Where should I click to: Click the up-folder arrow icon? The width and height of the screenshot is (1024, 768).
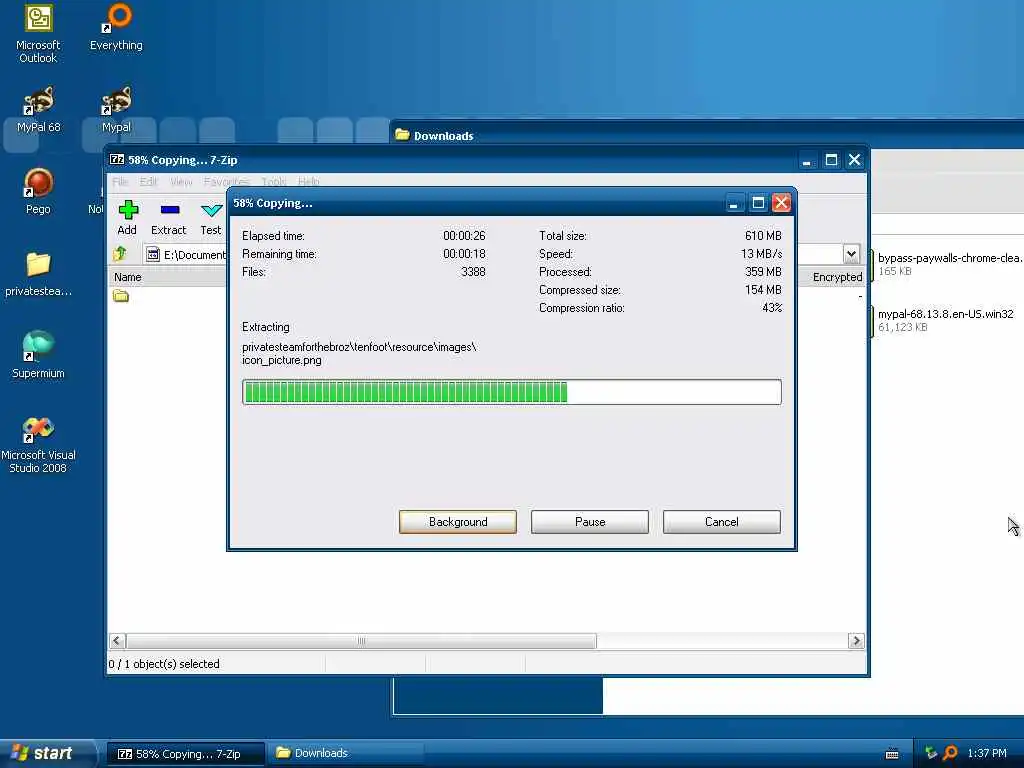(x=120, y=254)
